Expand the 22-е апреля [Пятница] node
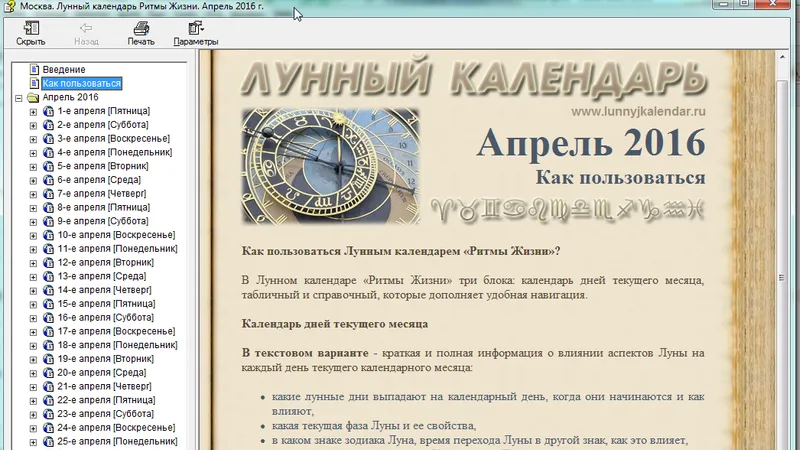Image resolution: width=800 pixels, height=450 pixels. (x=34, y=401)
